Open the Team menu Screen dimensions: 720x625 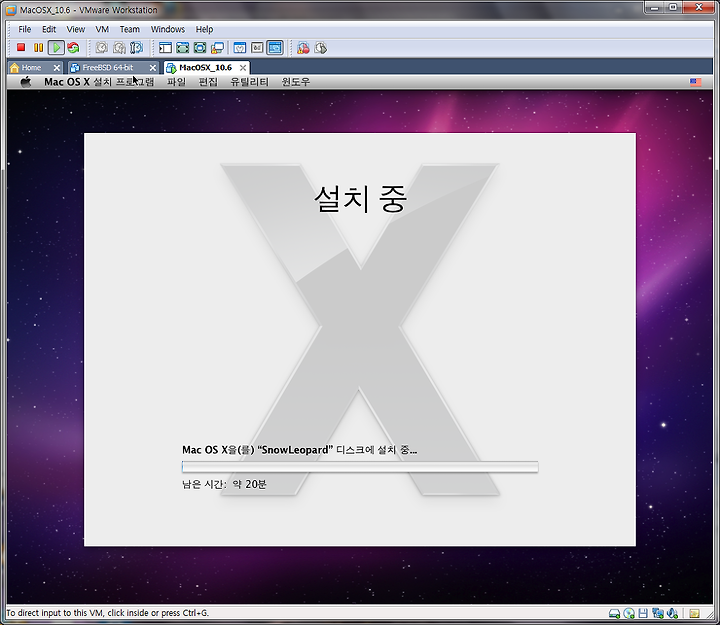coord(129,29)
